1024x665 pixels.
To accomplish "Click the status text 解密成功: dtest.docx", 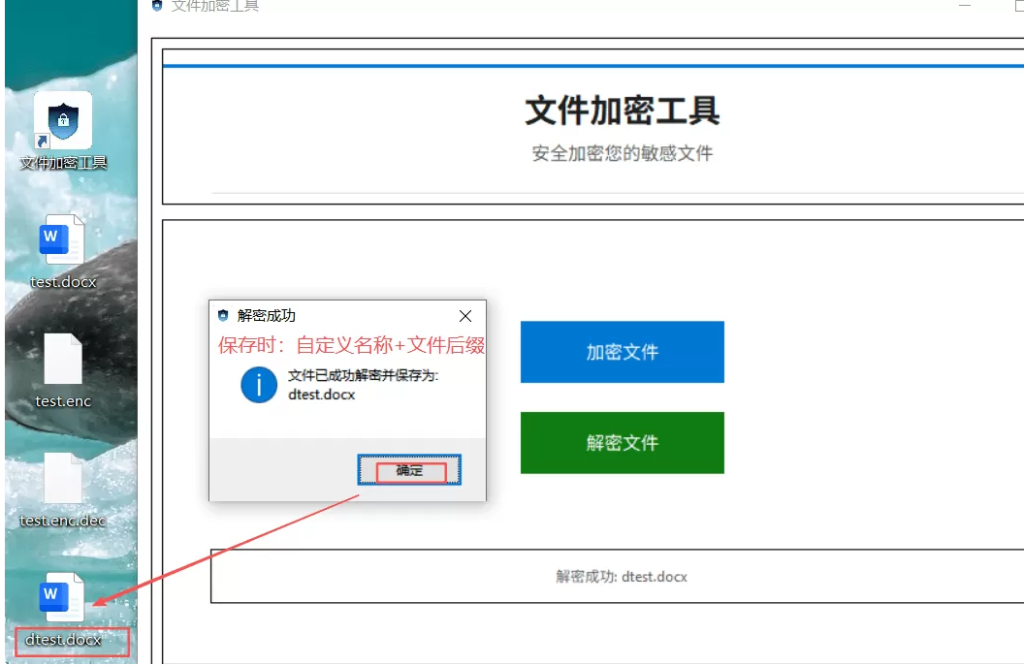I will (622, 576).
